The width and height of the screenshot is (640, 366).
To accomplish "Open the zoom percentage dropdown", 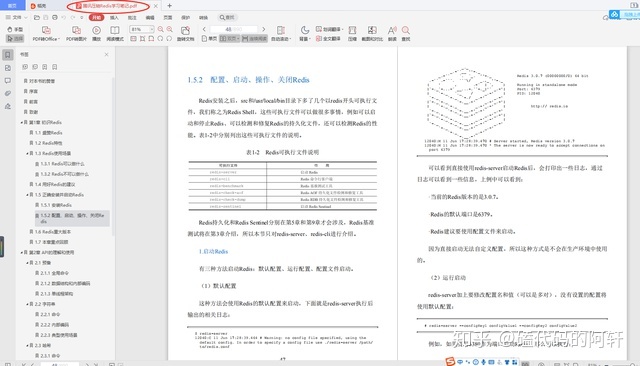I will tap(152, 29).
